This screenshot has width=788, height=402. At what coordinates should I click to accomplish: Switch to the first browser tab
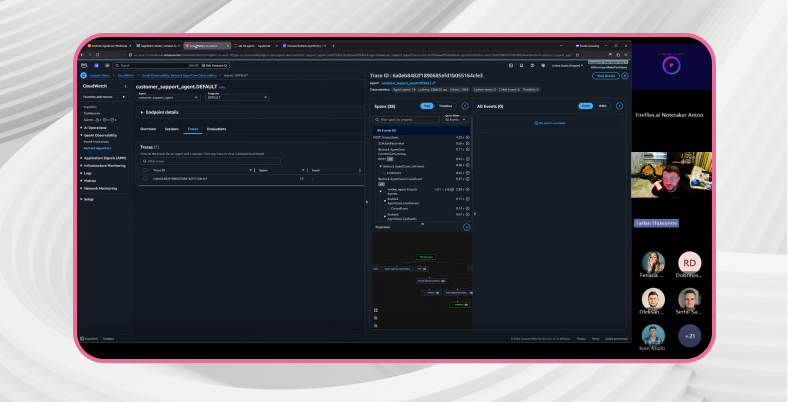[109, 46]
